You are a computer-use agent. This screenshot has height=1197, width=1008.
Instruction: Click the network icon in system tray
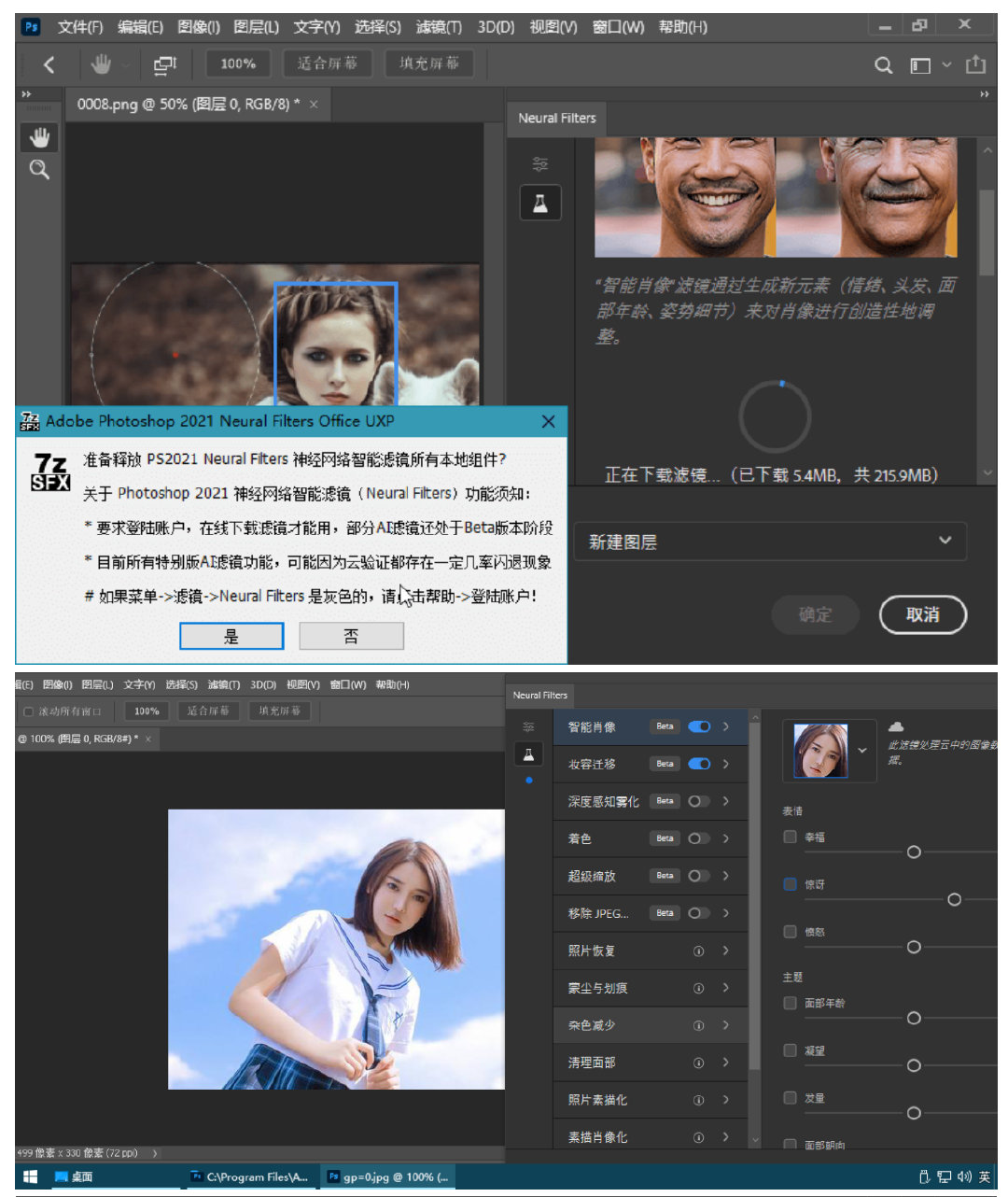(x=944, y=1176)
